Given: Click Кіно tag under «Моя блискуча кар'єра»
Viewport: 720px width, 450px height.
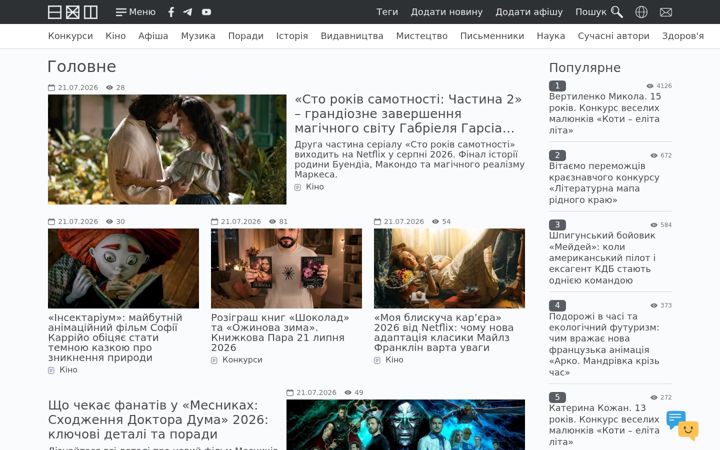Looking at the screenshot, I should (x=394, y=360).
